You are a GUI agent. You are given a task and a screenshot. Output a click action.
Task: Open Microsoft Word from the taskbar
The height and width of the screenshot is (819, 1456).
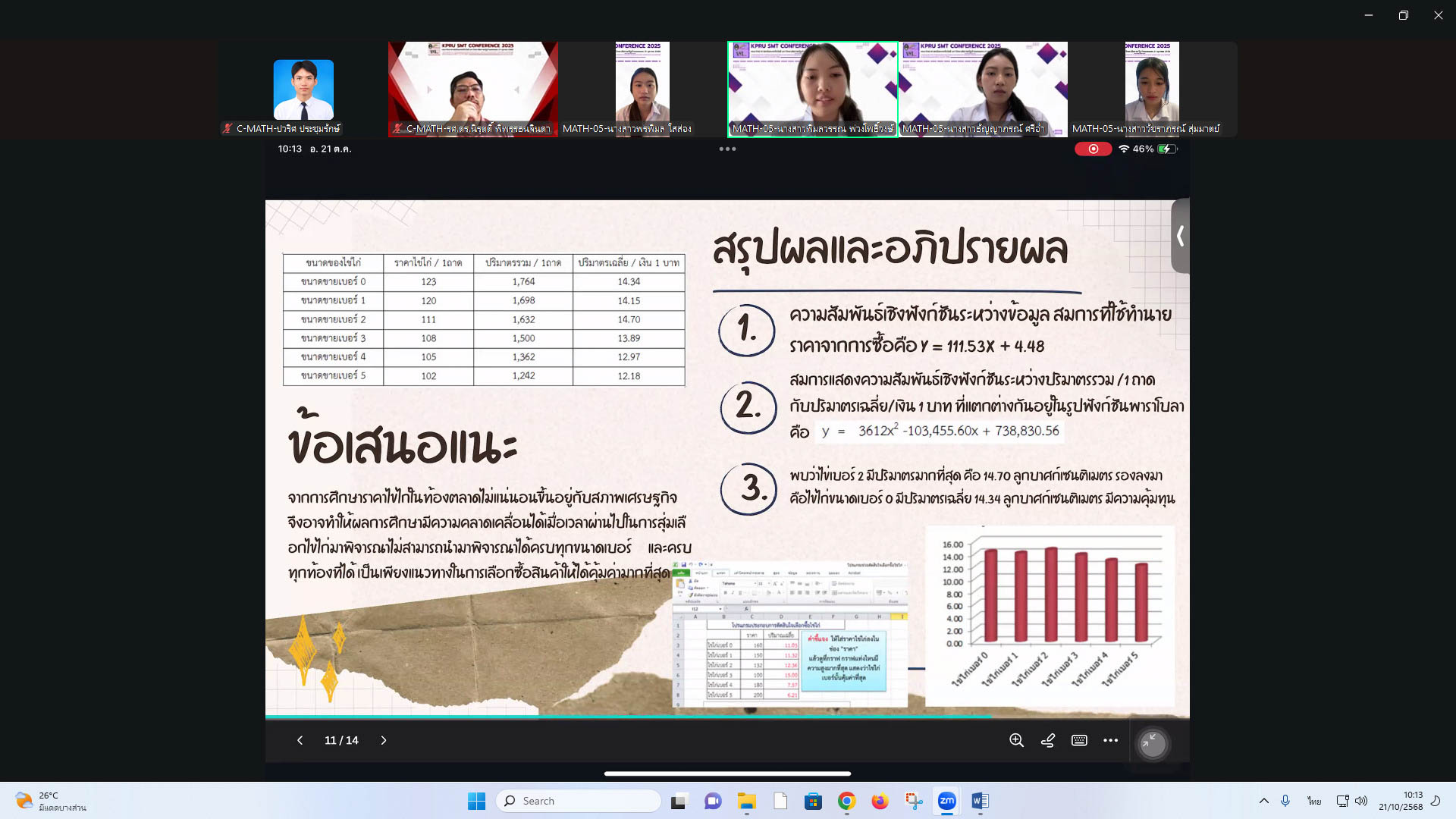point(980,801)
